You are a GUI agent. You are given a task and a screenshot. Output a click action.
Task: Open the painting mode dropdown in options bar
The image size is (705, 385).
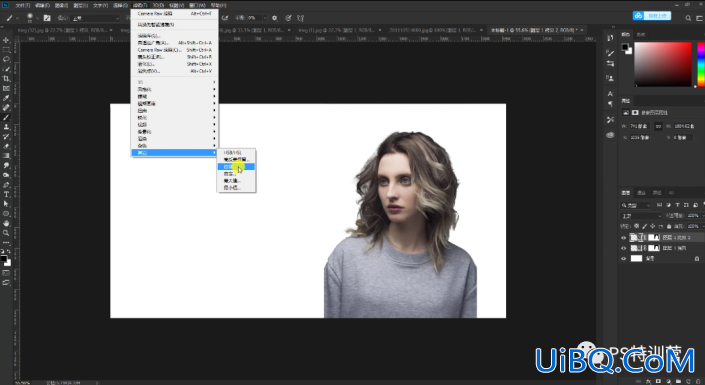click(95, 18)
